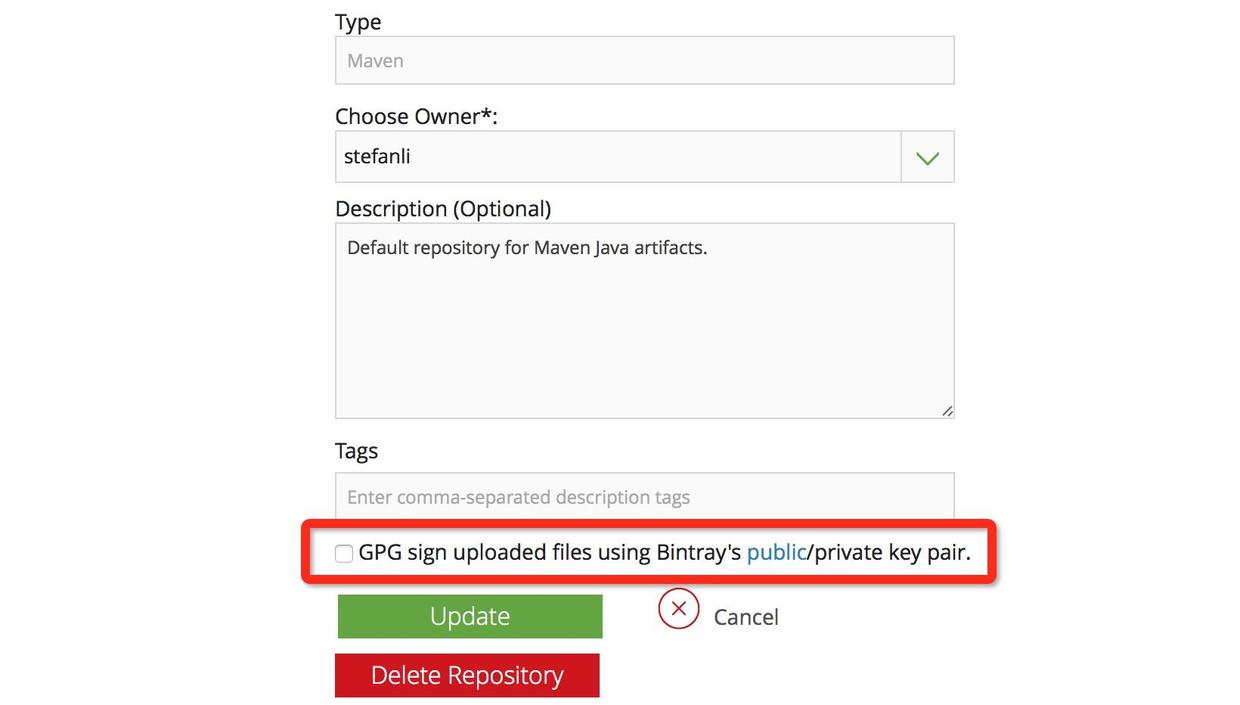Click the "Choose Owner*" field label
1240x705 pixels.
(416, 117)
